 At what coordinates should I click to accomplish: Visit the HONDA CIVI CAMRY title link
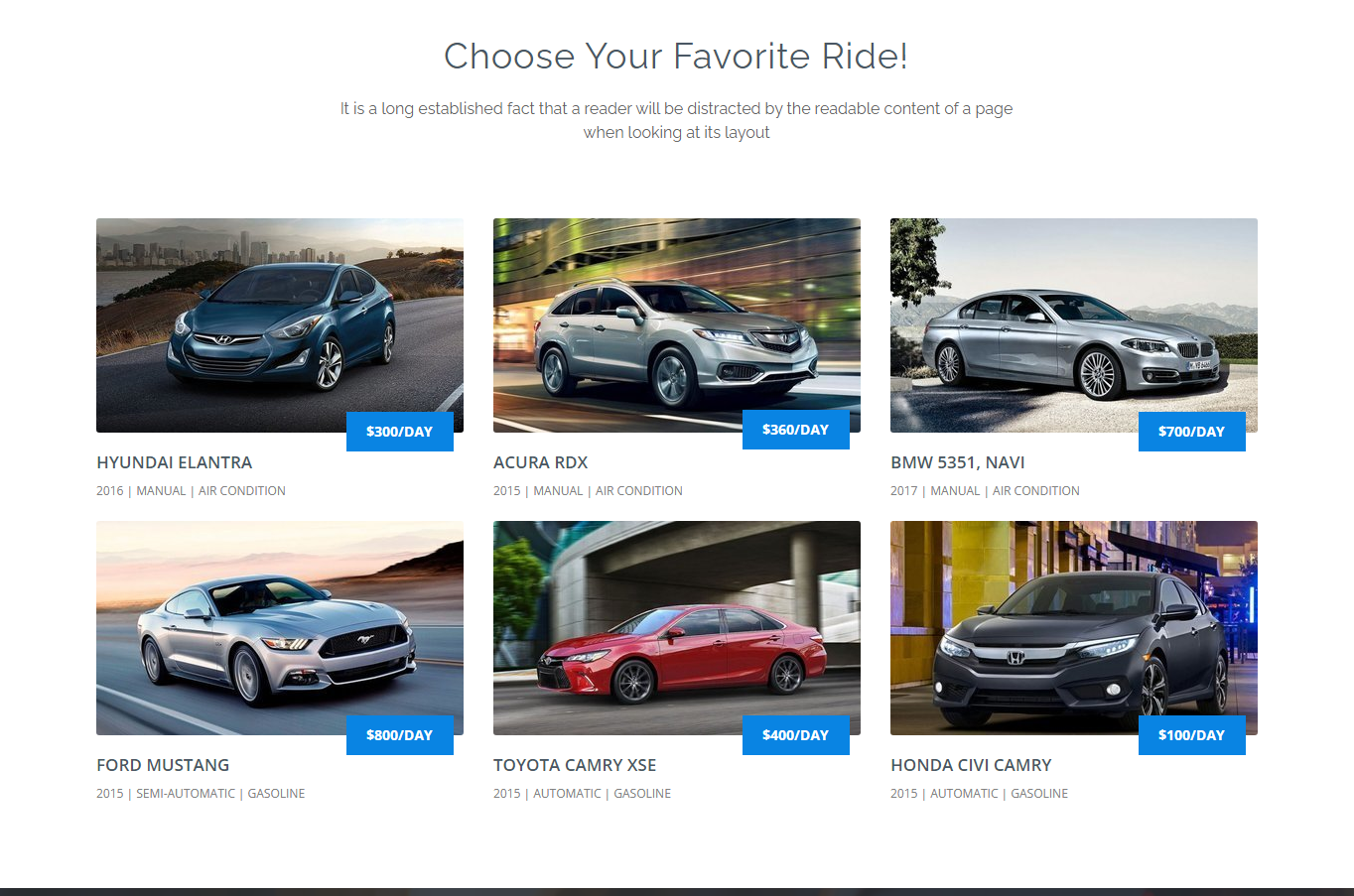971,765
